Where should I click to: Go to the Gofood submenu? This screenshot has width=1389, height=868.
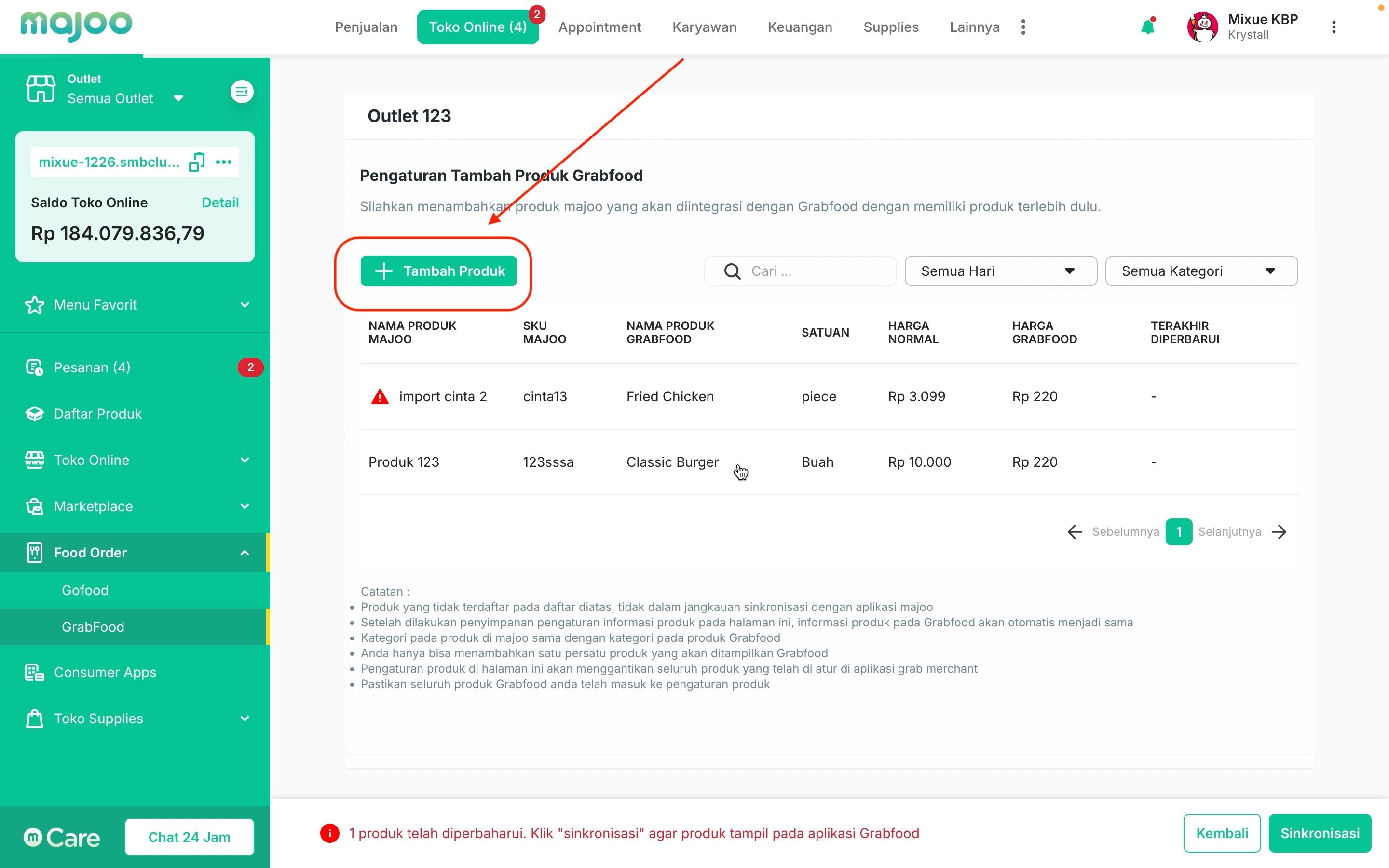pyautogui.click(x=85, y=590)
